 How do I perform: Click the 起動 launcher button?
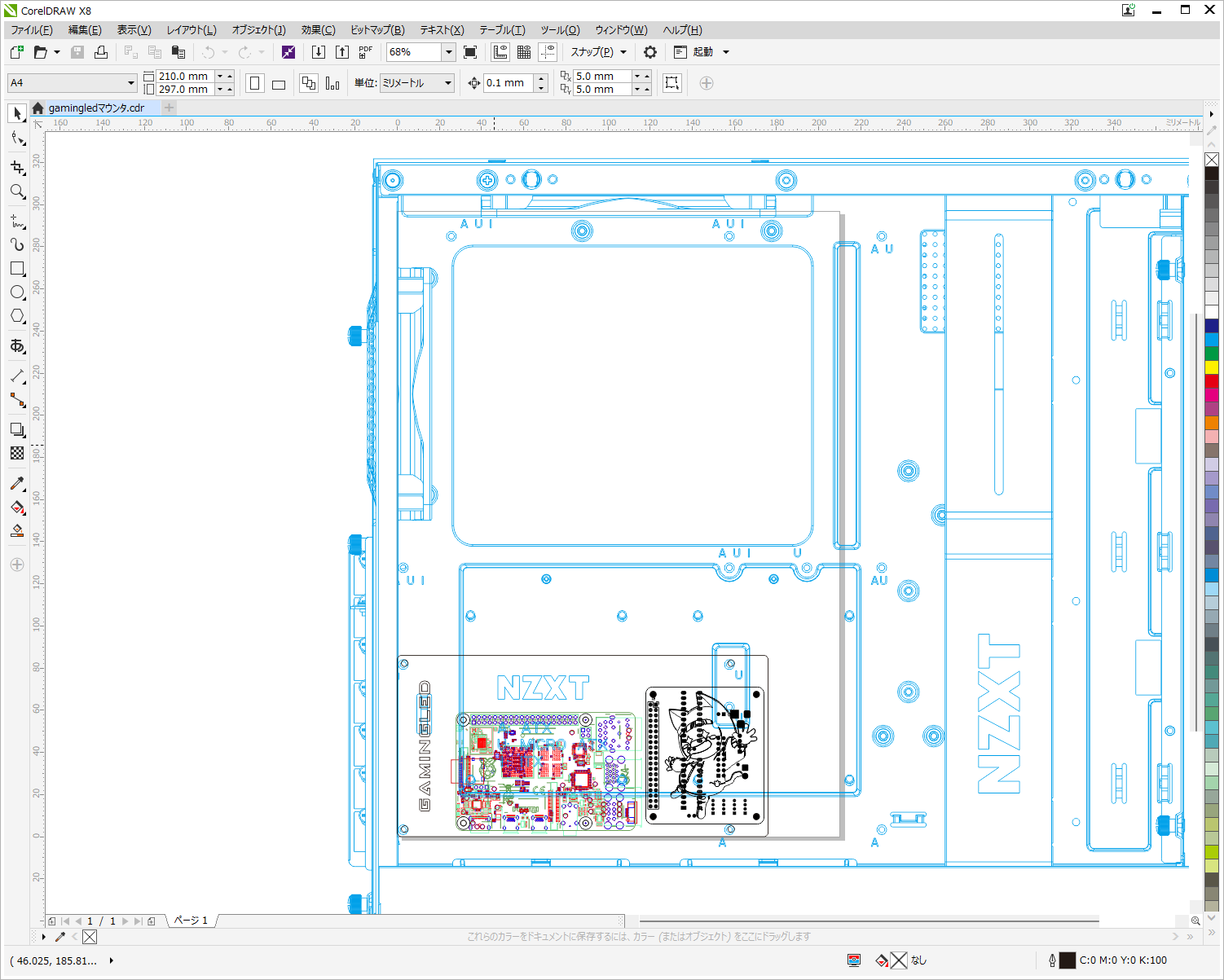702,52
